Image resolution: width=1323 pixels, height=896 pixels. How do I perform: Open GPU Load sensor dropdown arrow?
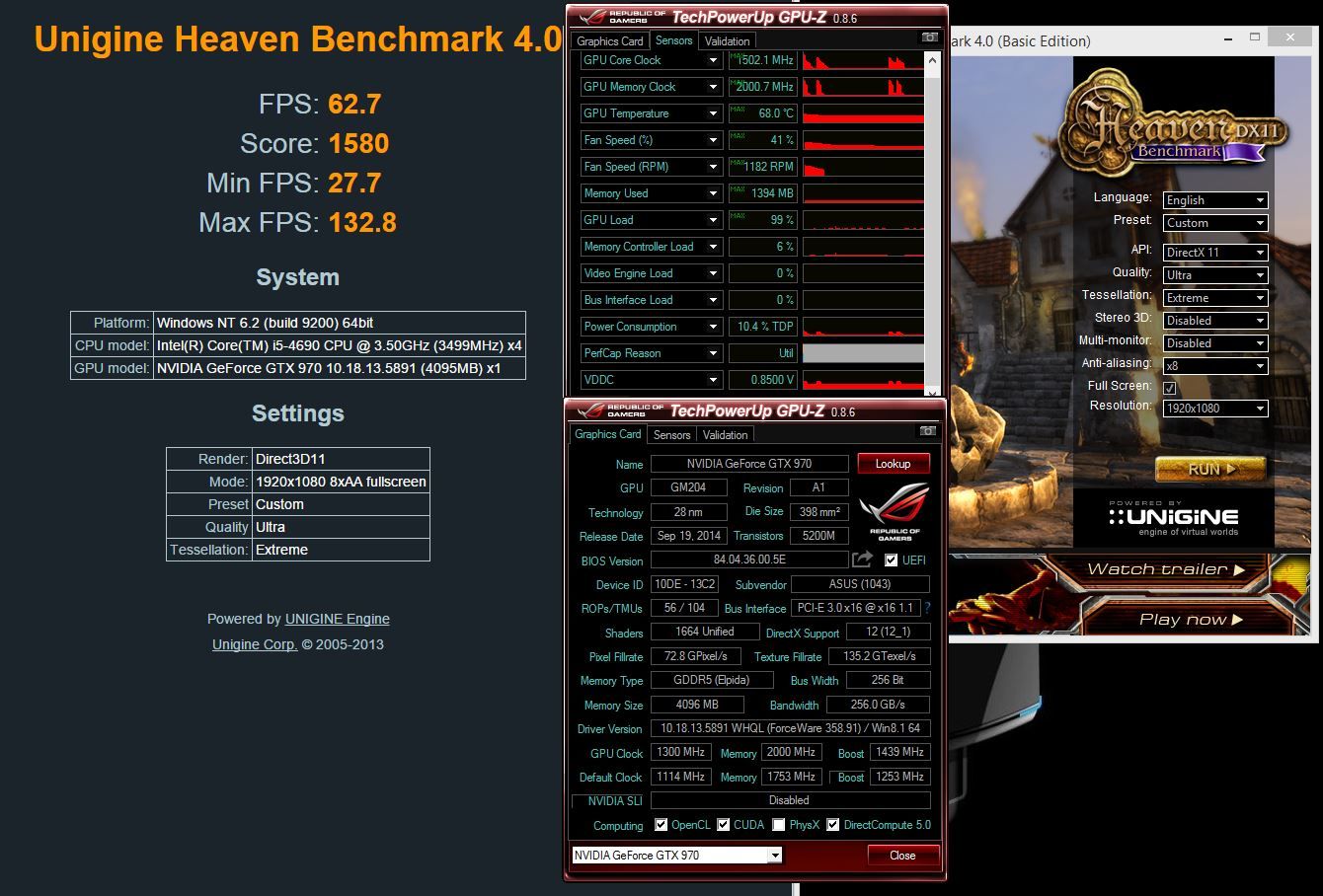click(x=713, y=220)
